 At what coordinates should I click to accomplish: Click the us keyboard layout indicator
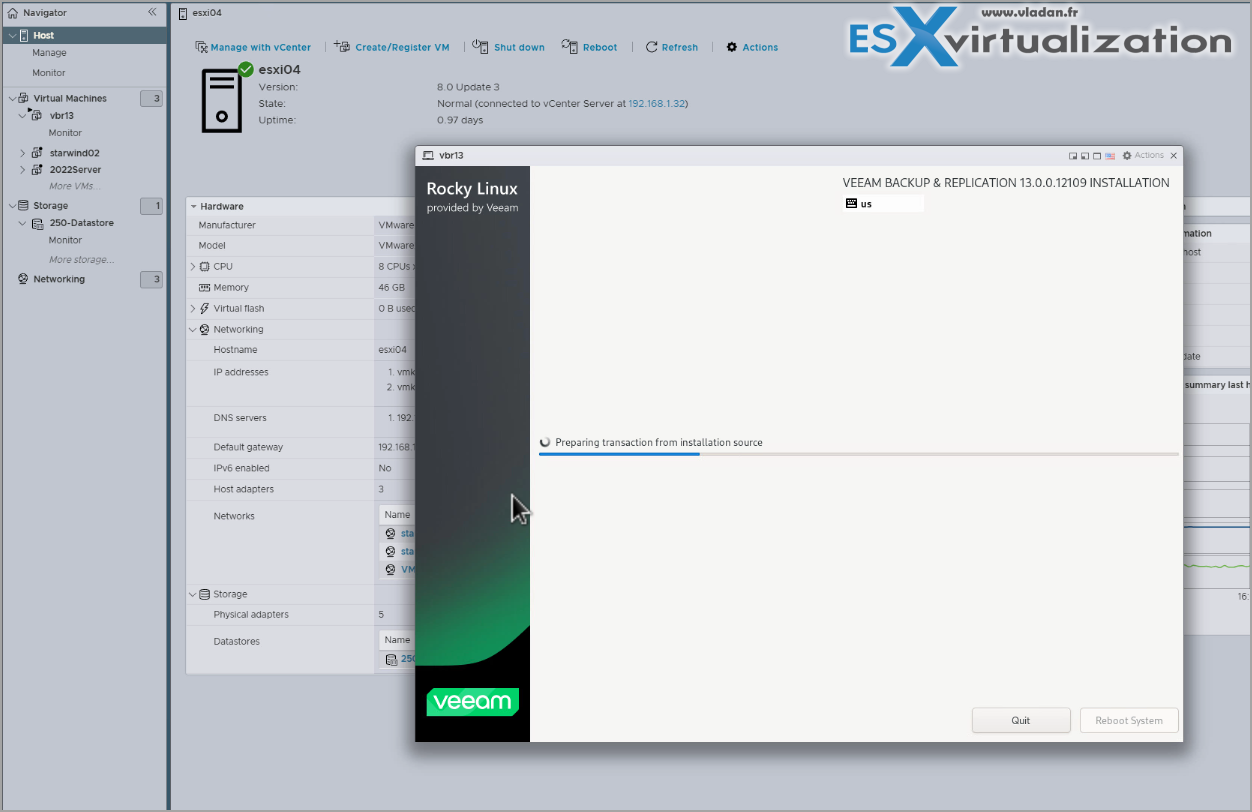pyautogui.click(x=883, y=203)
